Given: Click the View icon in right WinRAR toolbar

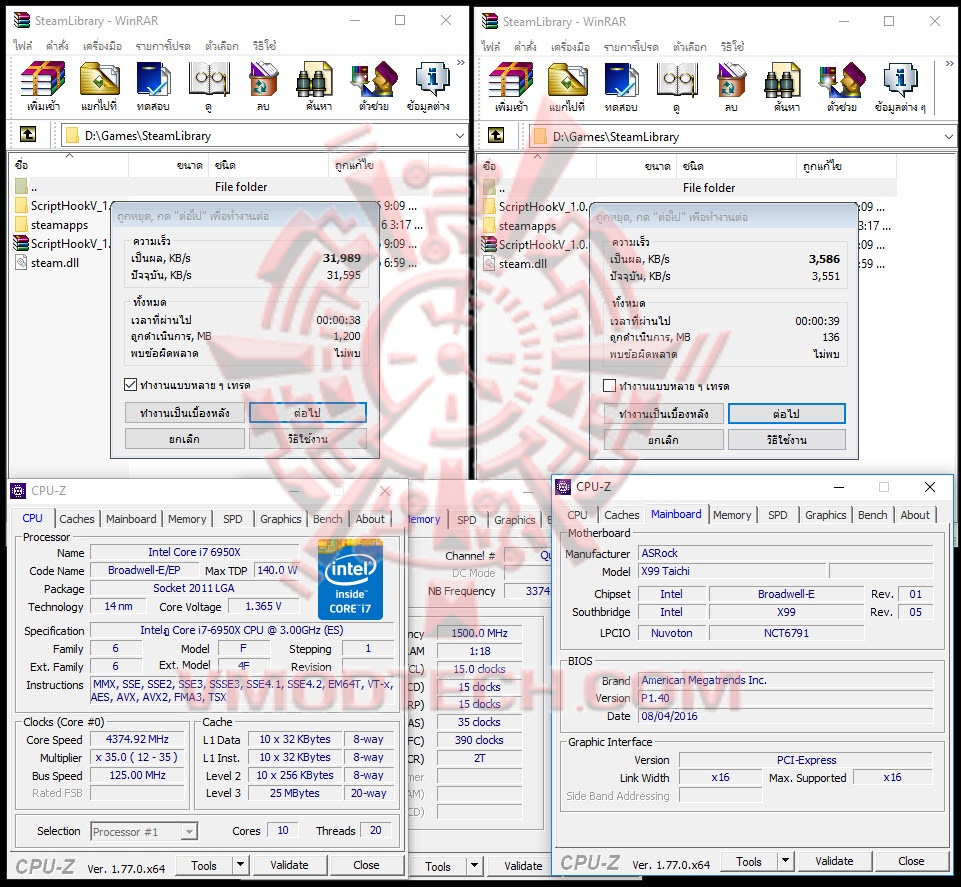Looking at the screenshot, I should [677, 80].
